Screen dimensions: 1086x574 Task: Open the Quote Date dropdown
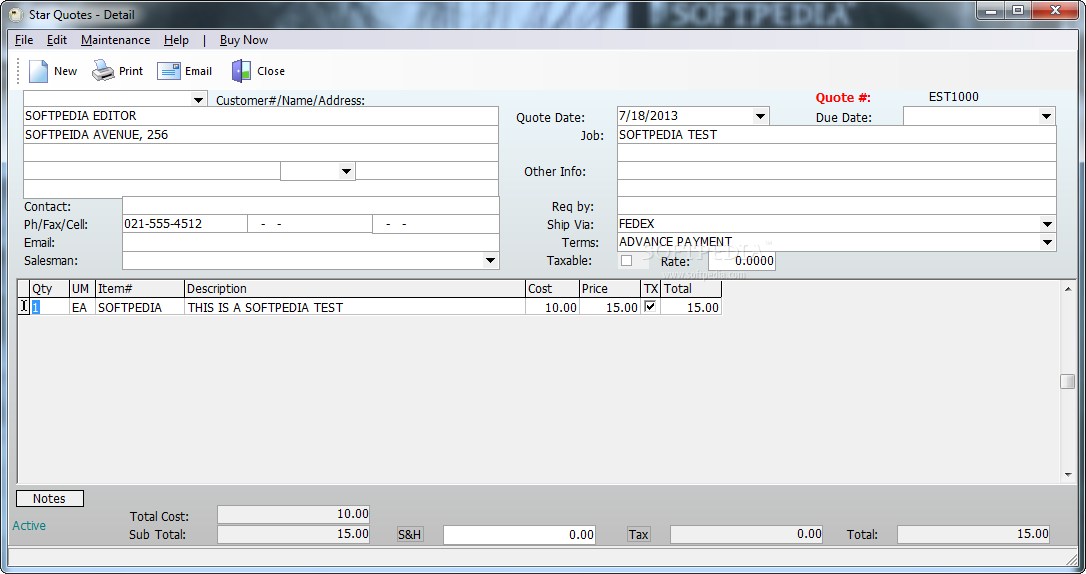click(x=760, y=116)
